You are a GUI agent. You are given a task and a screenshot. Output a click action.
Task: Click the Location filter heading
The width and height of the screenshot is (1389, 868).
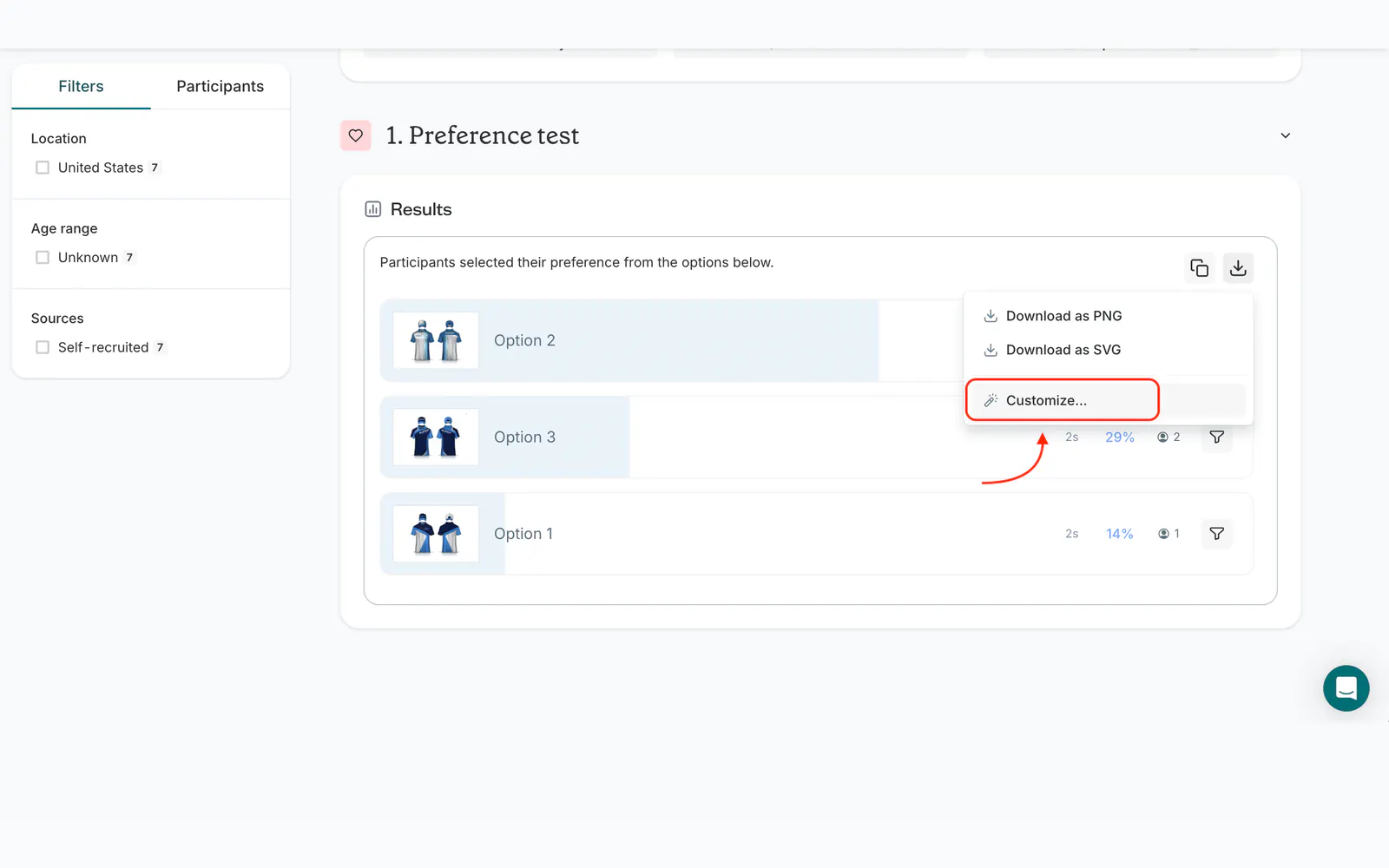pyautogui.click(x=59, y=139)
